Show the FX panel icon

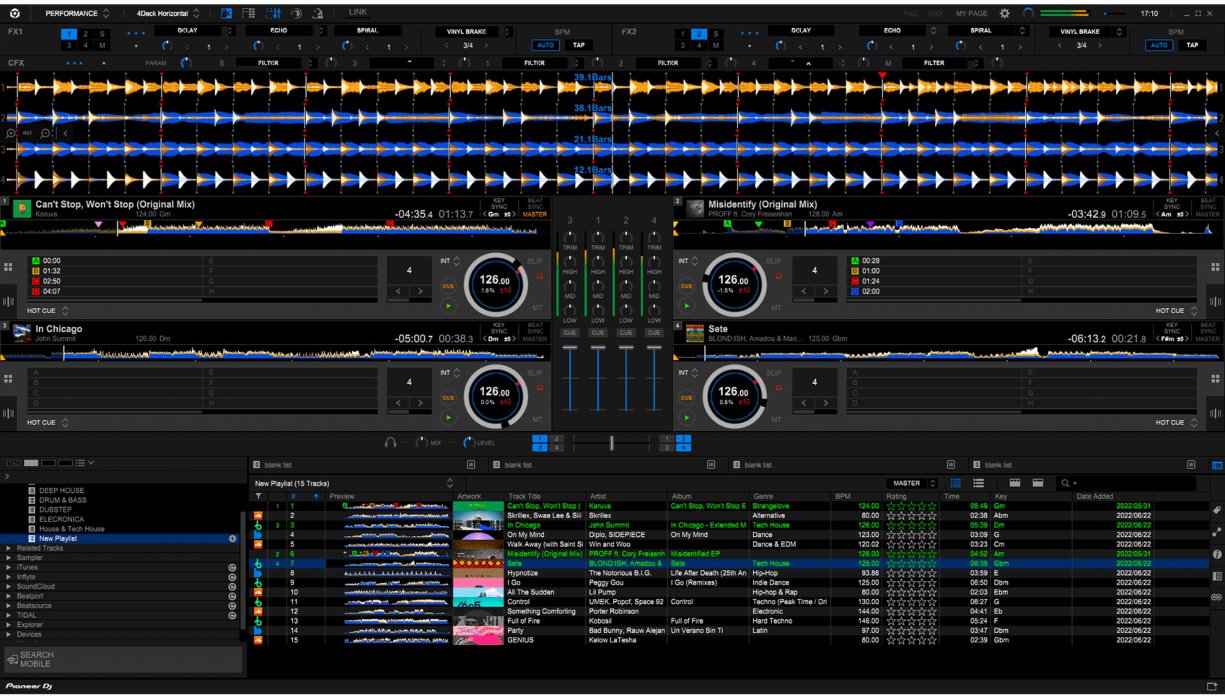click(226, 13)
